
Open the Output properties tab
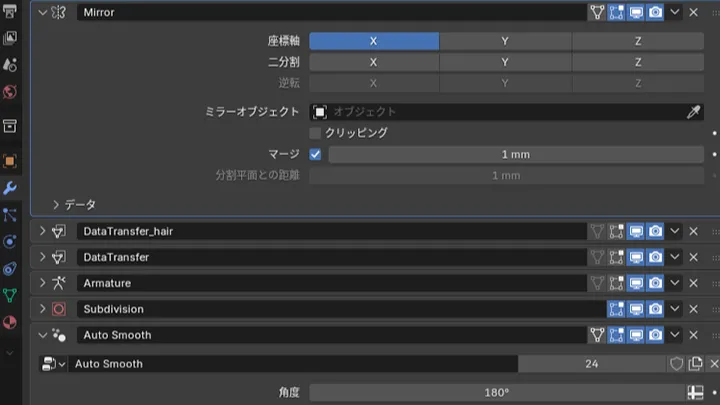(10, 11)
